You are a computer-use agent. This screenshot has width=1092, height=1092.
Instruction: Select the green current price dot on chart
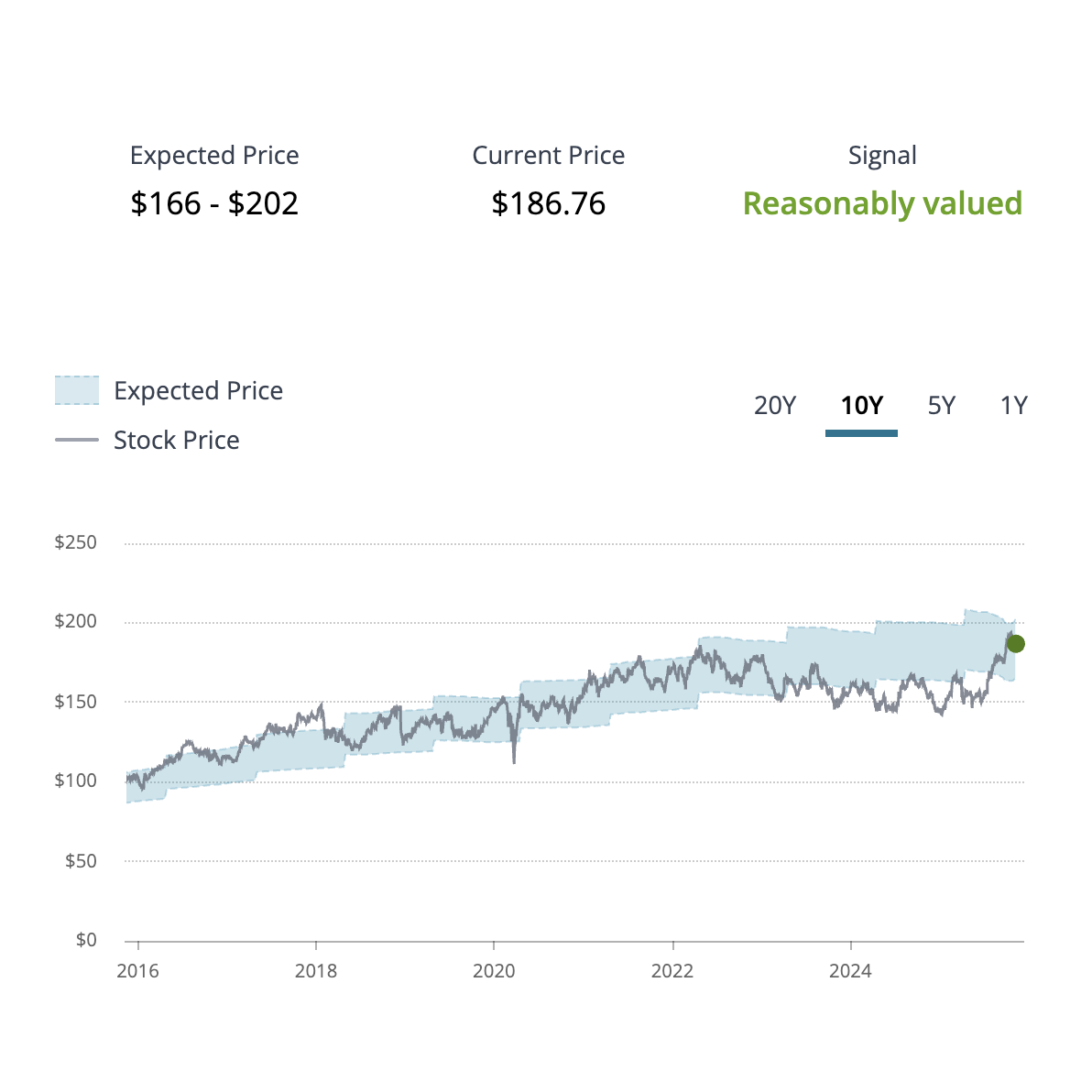pos(1016,643)
